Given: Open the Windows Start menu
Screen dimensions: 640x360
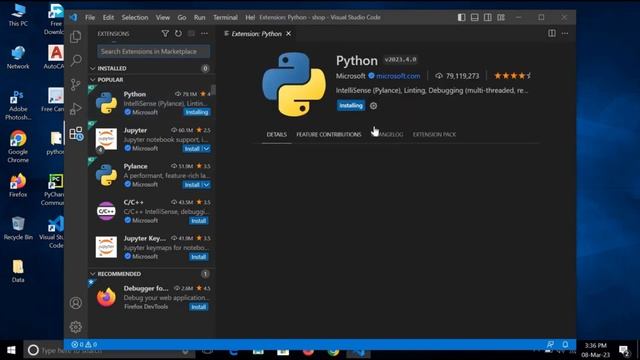Looking at the screenshot, I should [11, 350].
